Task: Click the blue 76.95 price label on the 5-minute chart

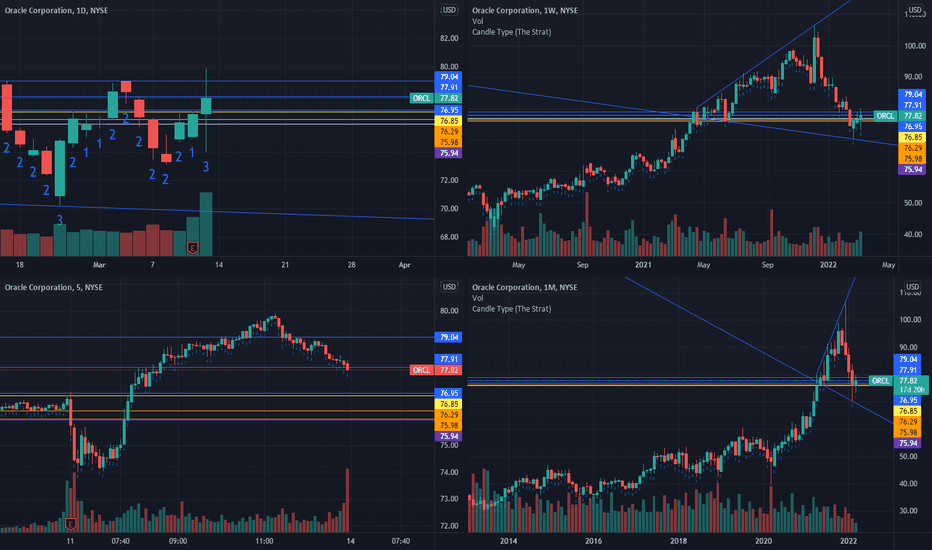Action: (449, 393)
